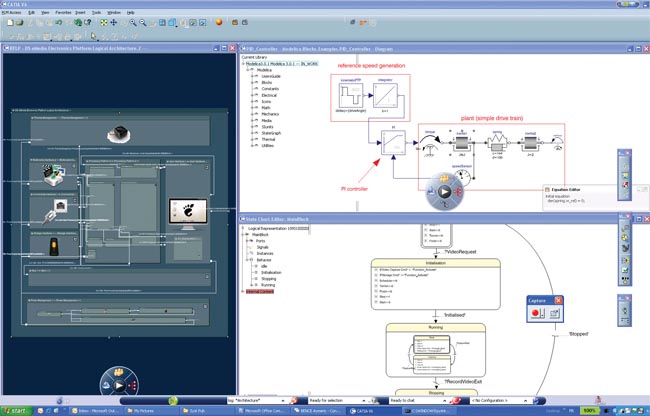Select the Pan tool icon
The height and width of the screenshot is (416, 650).
coord(113,23)
